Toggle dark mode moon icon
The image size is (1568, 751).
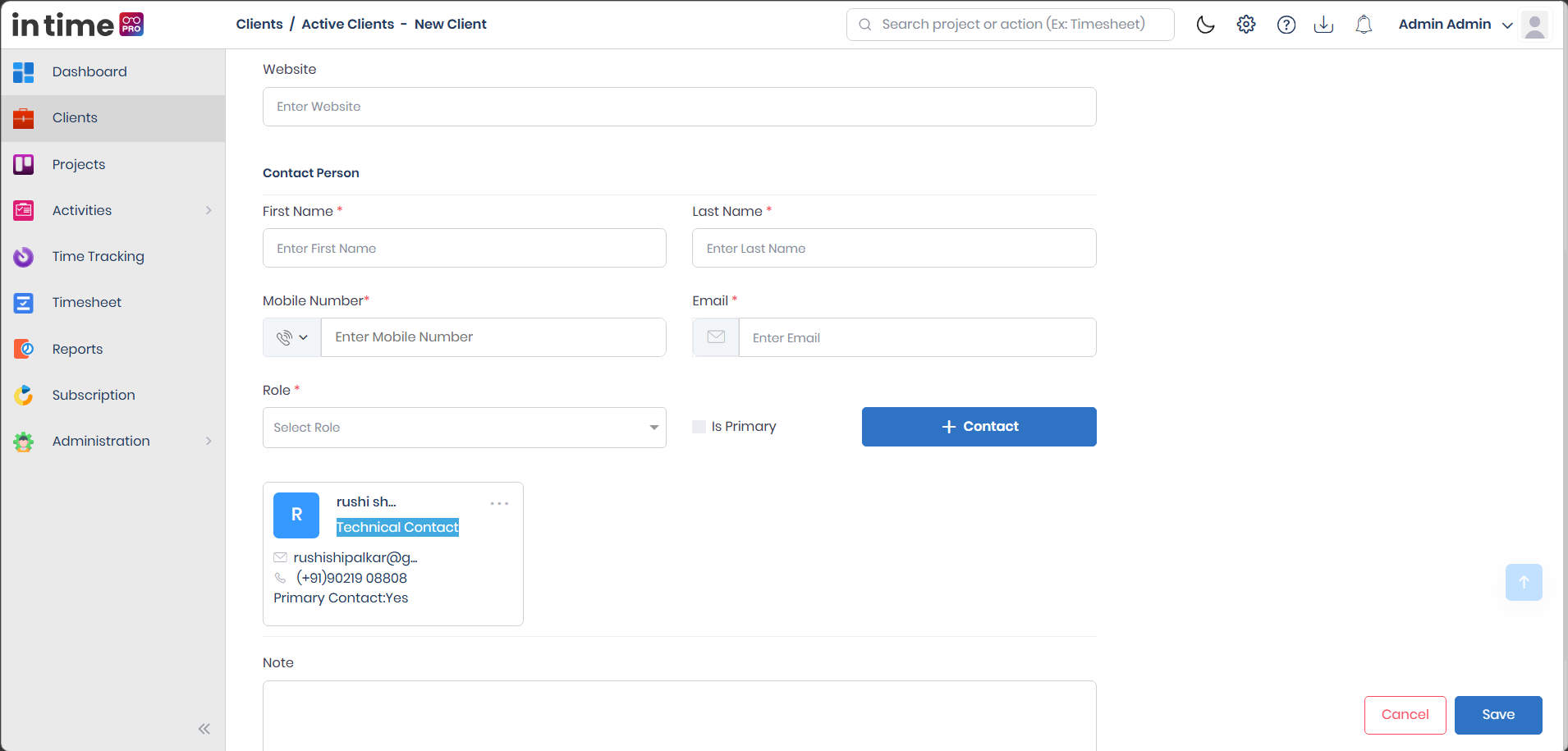pyautogui.click(x=1205, y=25)
